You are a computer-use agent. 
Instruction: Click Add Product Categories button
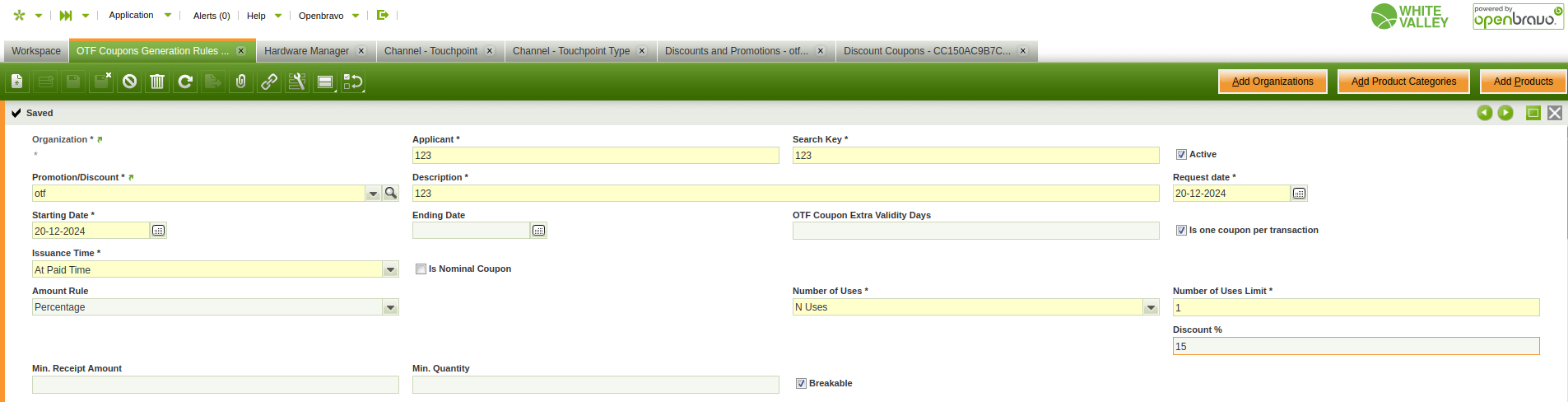click(x=1403, y=82)
